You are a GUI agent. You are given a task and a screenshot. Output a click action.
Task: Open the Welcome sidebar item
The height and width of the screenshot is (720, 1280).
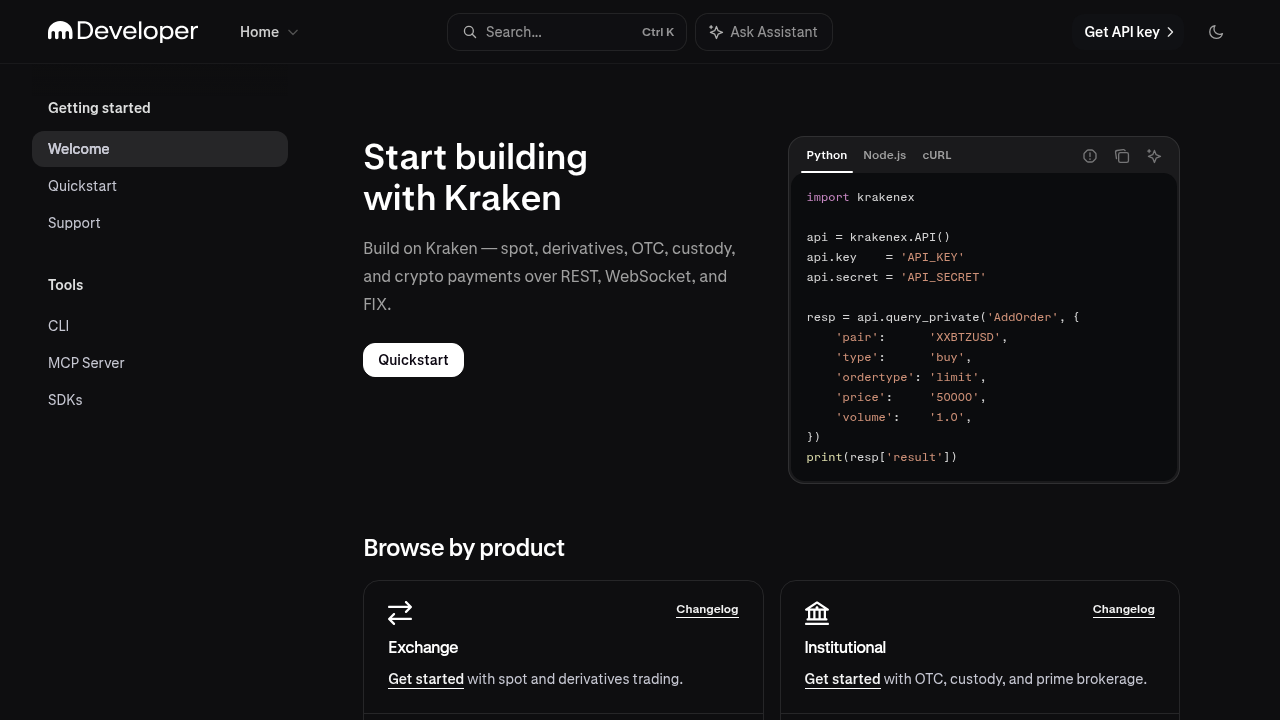pyautogui.click(x=160, y=149)
